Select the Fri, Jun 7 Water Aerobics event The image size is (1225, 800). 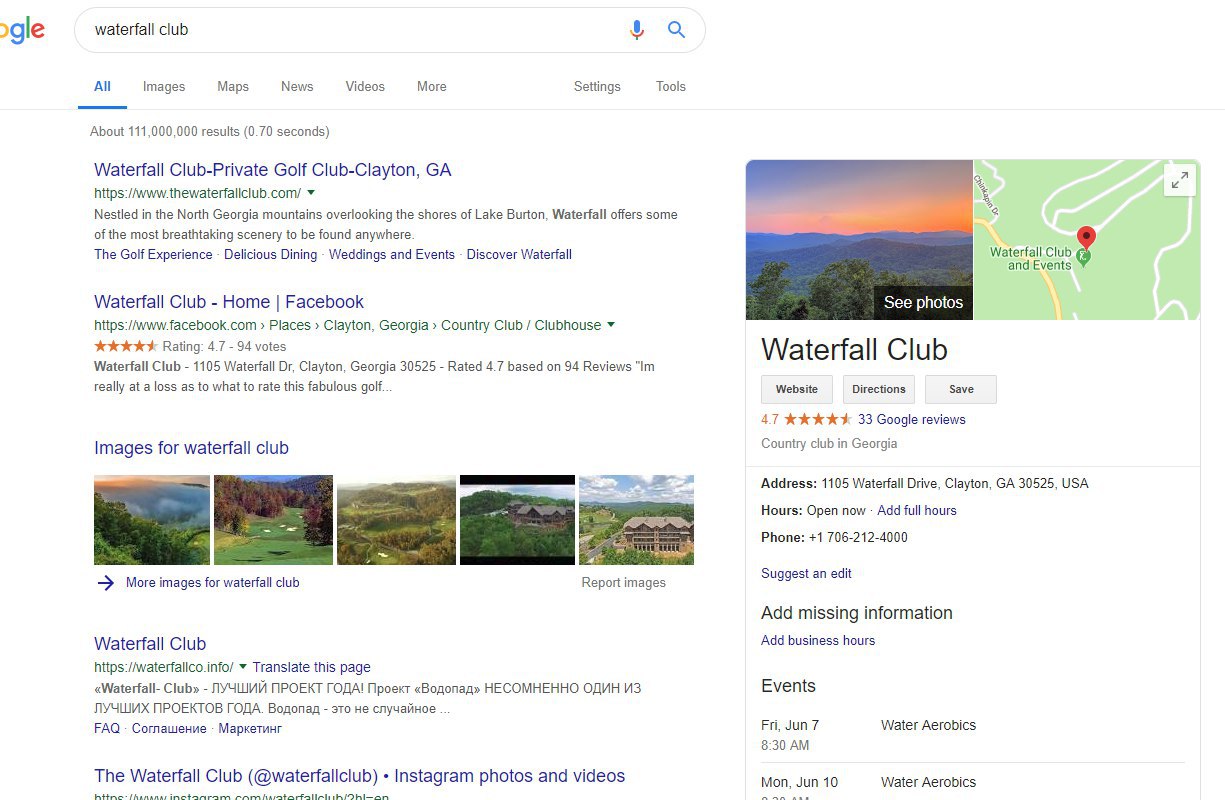point(973,735)
